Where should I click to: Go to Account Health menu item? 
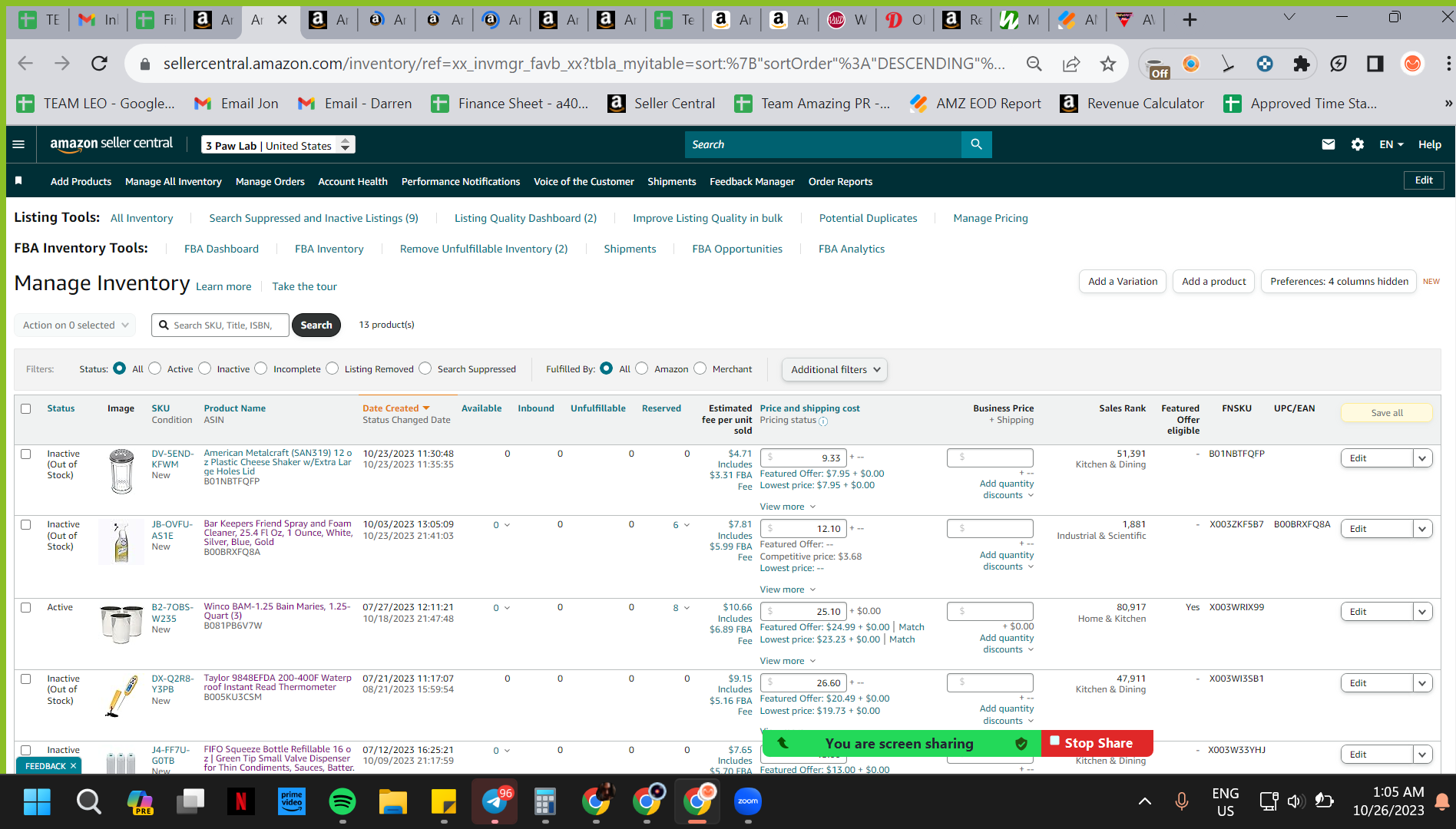353,181
